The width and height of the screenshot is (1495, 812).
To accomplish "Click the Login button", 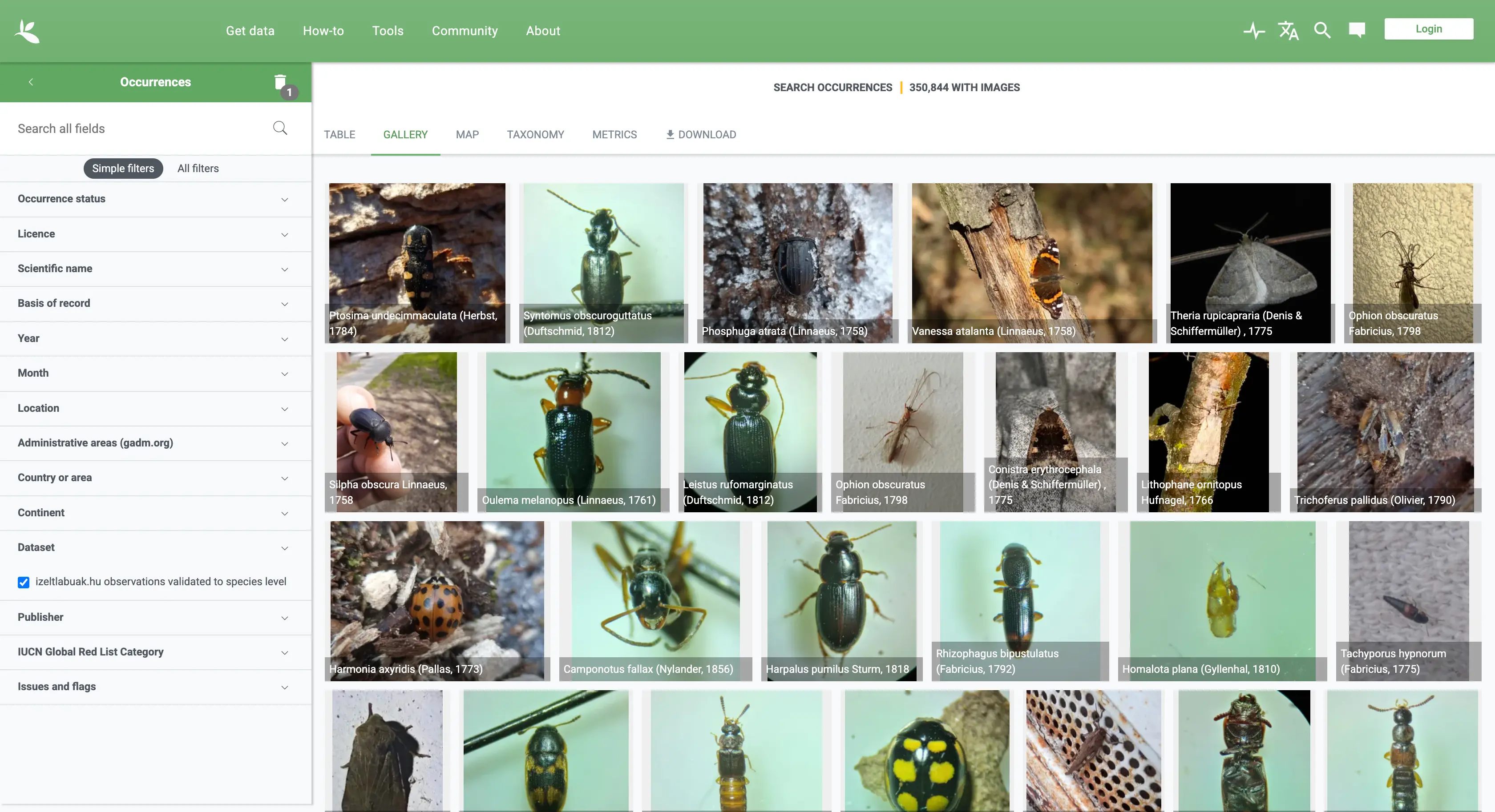I will click(1428, 29).
